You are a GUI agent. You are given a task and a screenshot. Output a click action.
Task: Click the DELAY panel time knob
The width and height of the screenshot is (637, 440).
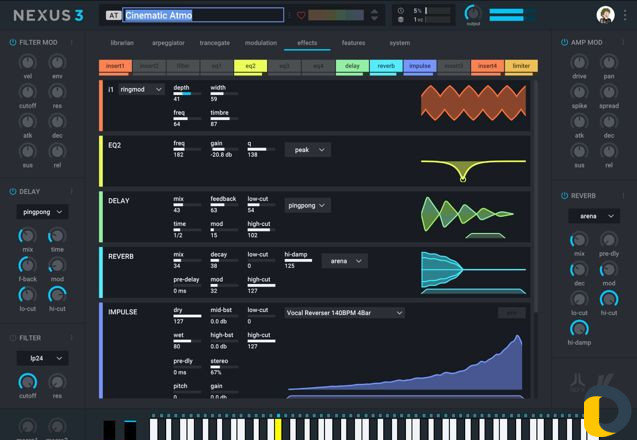pos(57,236)
